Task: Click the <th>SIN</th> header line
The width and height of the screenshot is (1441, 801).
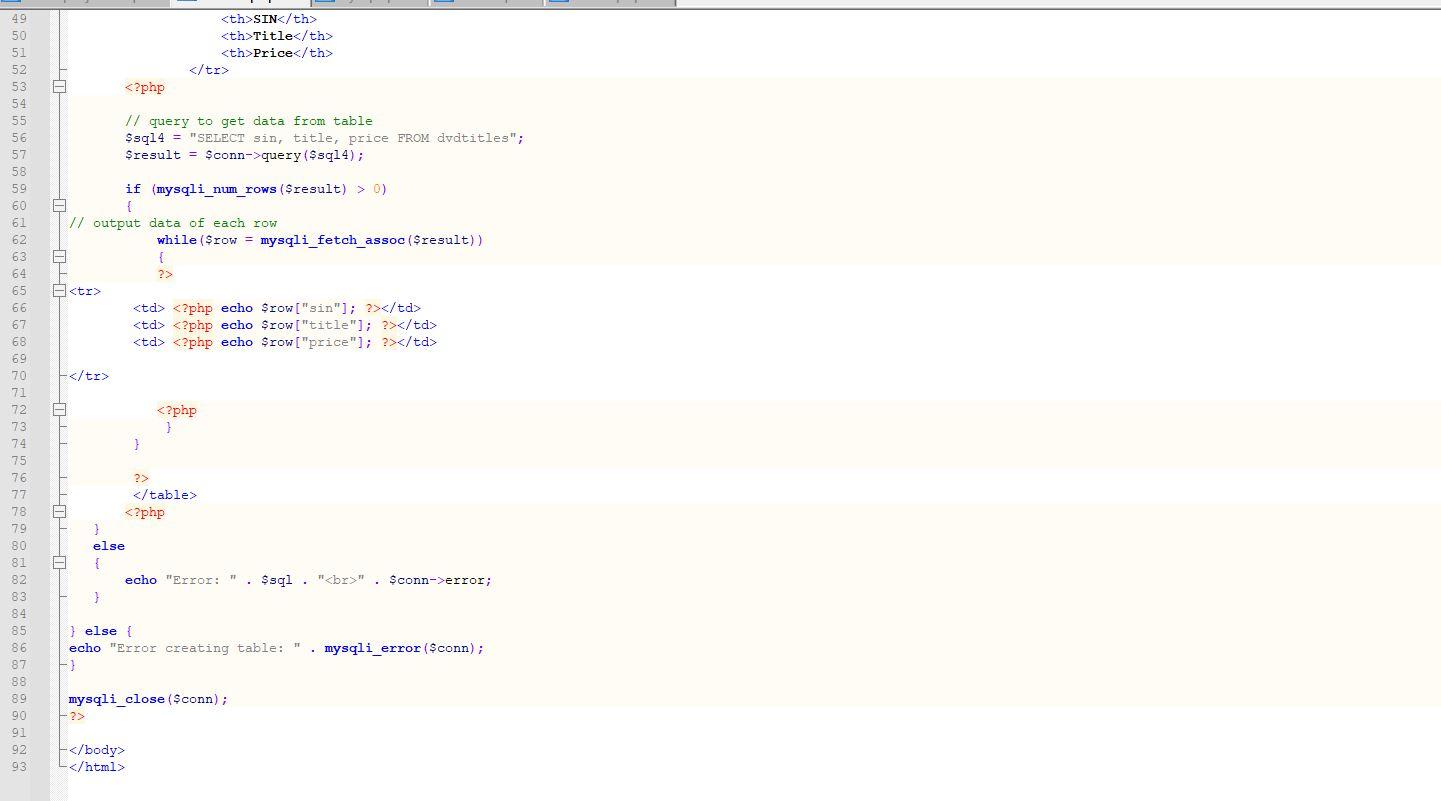Action: pyautogui.click(x=269, y=19)
